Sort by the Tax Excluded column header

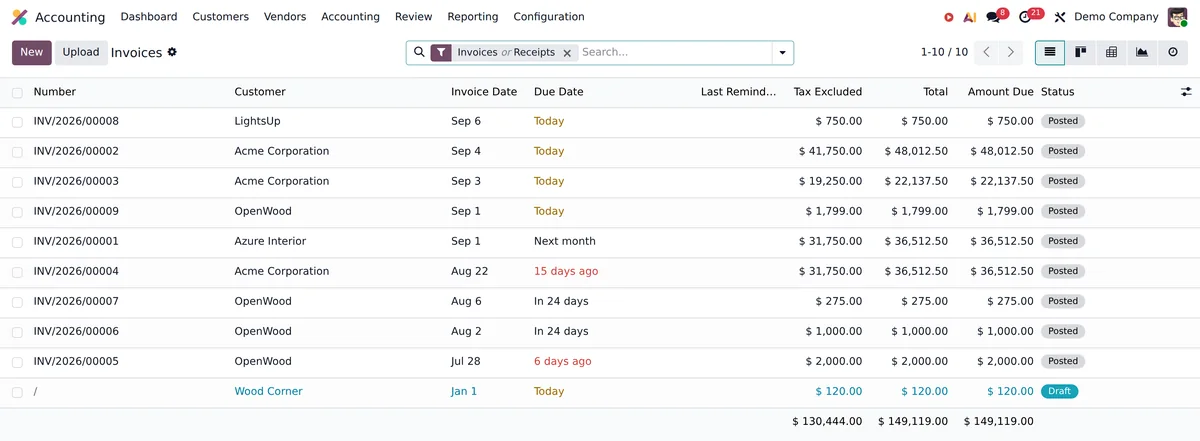click(x=828, y=92)
